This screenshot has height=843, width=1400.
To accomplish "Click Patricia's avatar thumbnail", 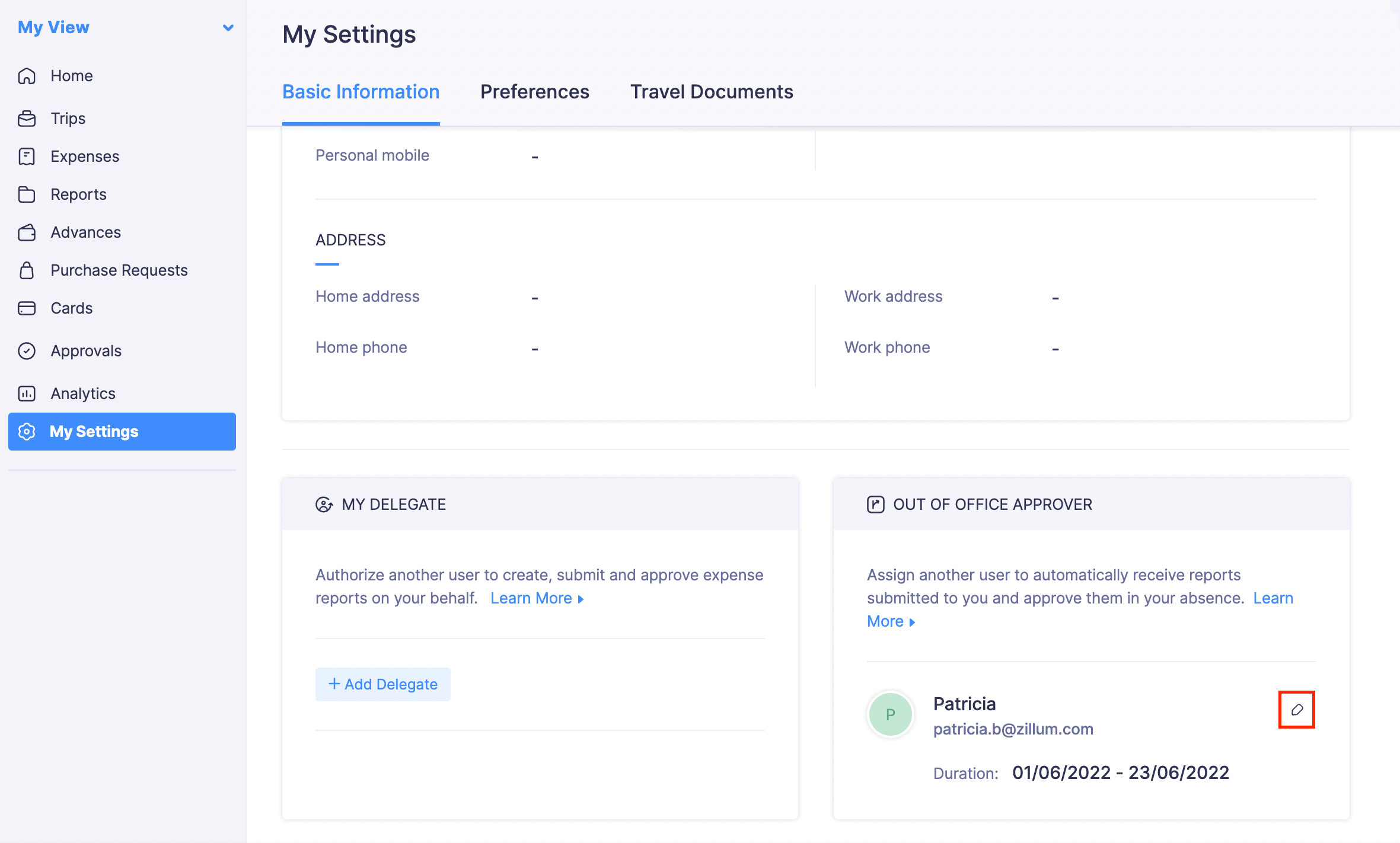I will 890,714.
